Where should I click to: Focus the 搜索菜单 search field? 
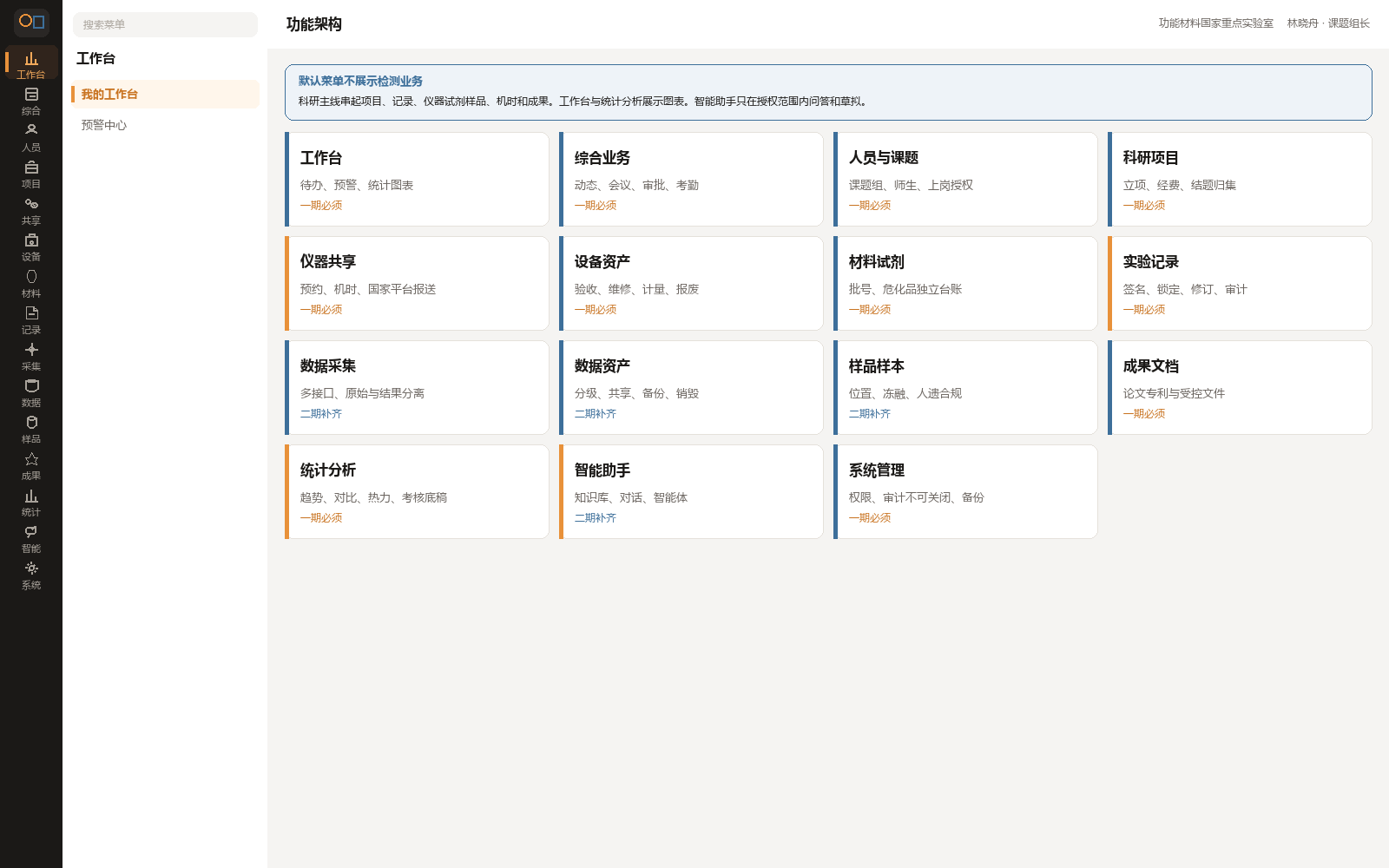coord(165,24)
